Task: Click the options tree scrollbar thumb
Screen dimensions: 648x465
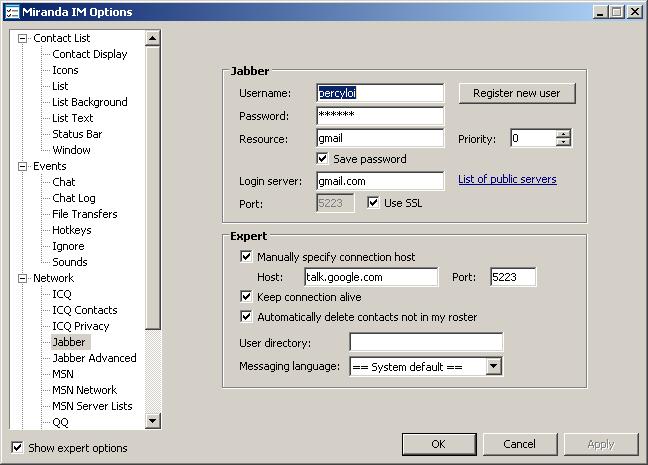Action: pos(152,188)
